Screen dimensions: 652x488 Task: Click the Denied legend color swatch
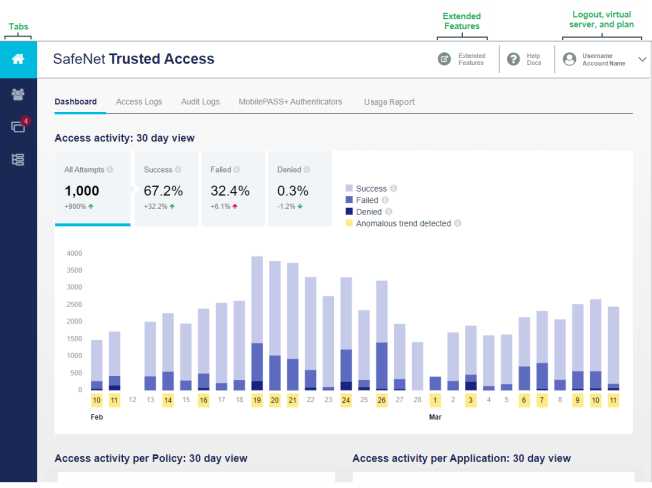click(349, 212)
